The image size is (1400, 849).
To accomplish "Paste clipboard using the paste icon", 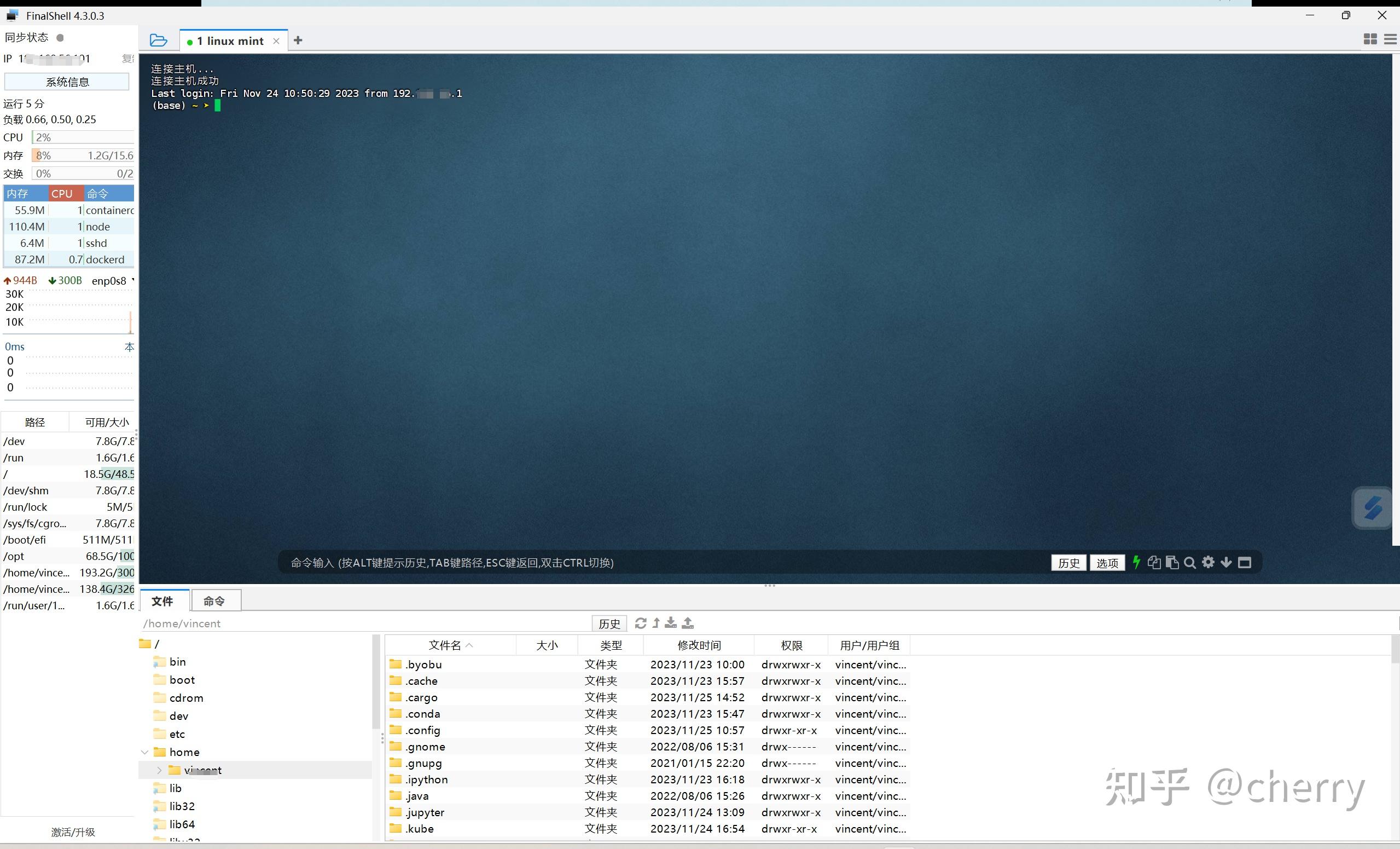I will [x=1172, y=562].
